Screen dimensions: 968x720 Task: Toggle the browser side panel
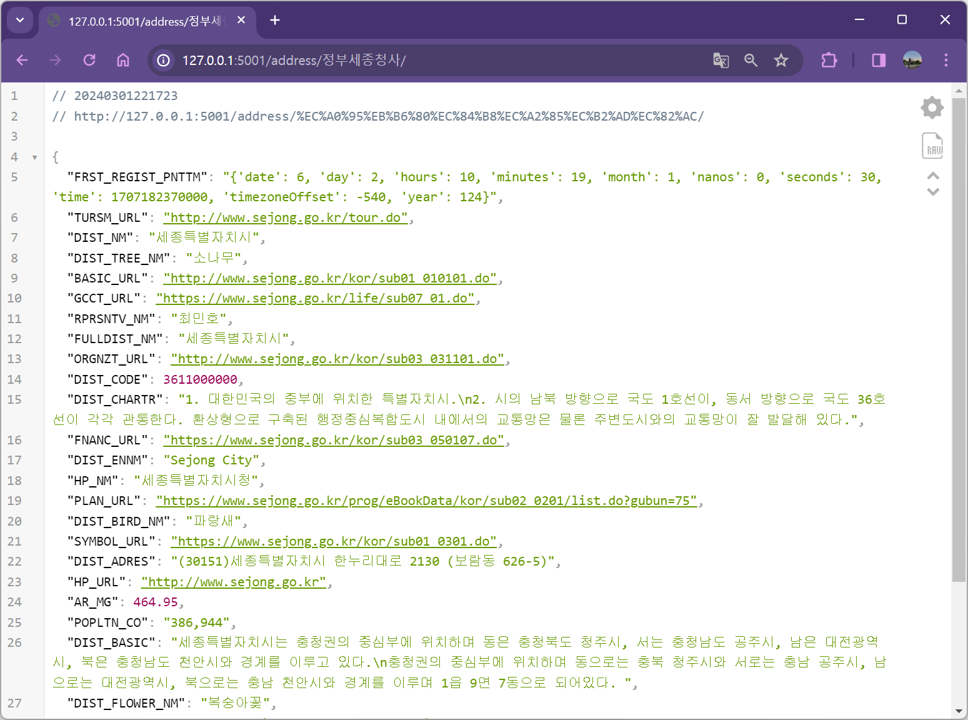tap(878, 61)
